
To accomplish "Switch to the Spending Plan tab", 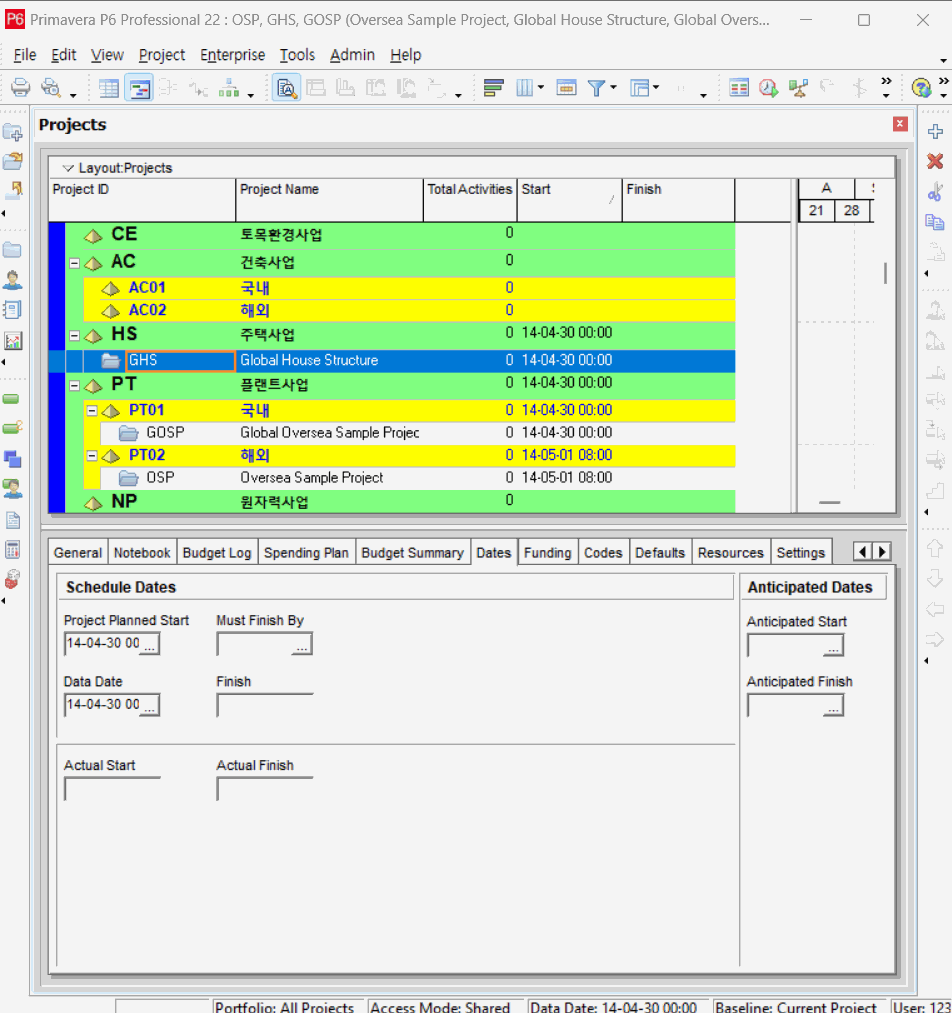I will click(x=306, y=553).
